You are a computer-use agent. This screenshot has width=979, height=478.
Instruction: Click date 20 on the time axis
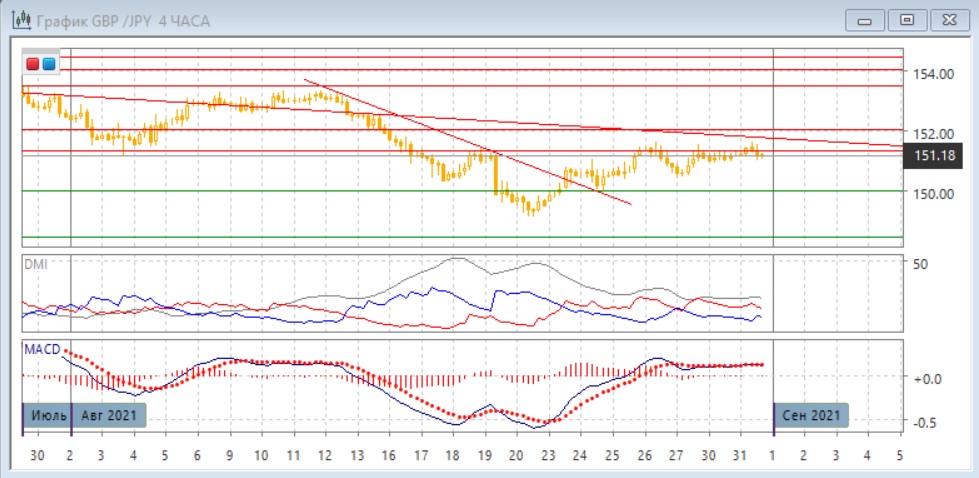(x=516, y=454)
